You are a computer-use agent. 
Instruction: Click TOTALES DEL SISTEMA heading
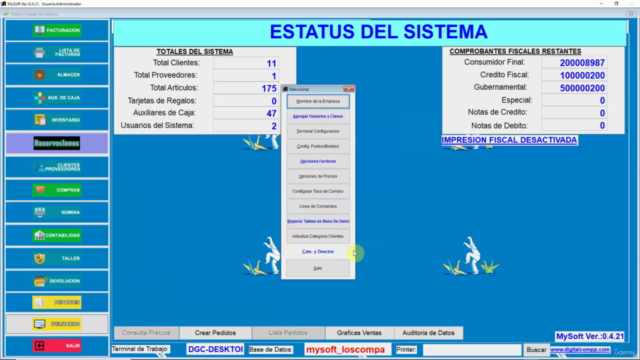pos(195,52)
